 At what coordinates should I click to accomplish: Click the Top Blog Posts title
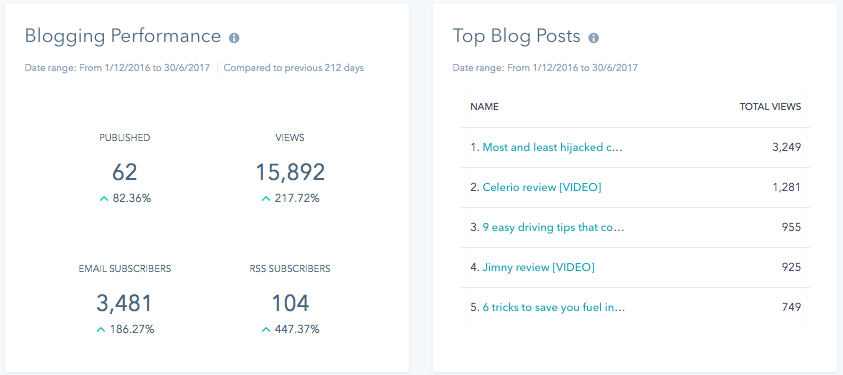coord(517,36)
